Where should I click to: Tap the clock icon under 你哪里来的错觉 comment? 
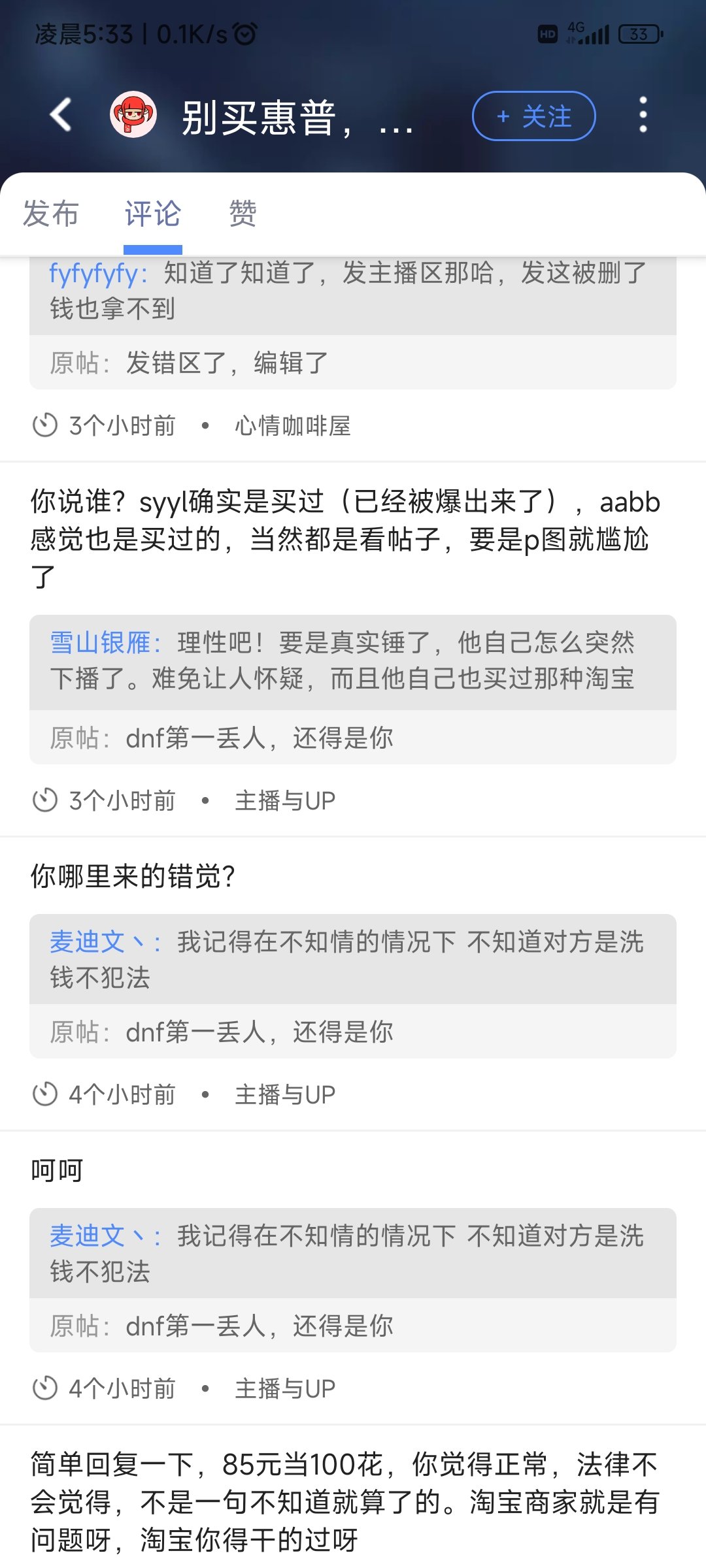(x=45, y=1094)
